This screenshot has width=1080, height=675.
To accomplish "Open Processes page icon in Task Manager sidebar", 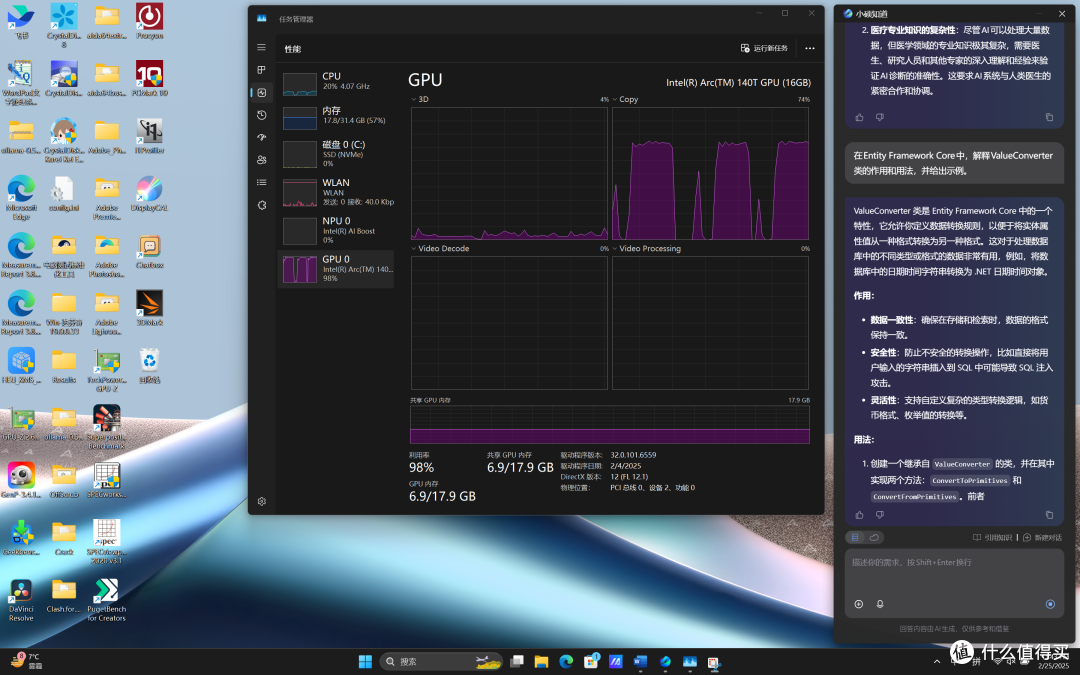I will 261,70.
